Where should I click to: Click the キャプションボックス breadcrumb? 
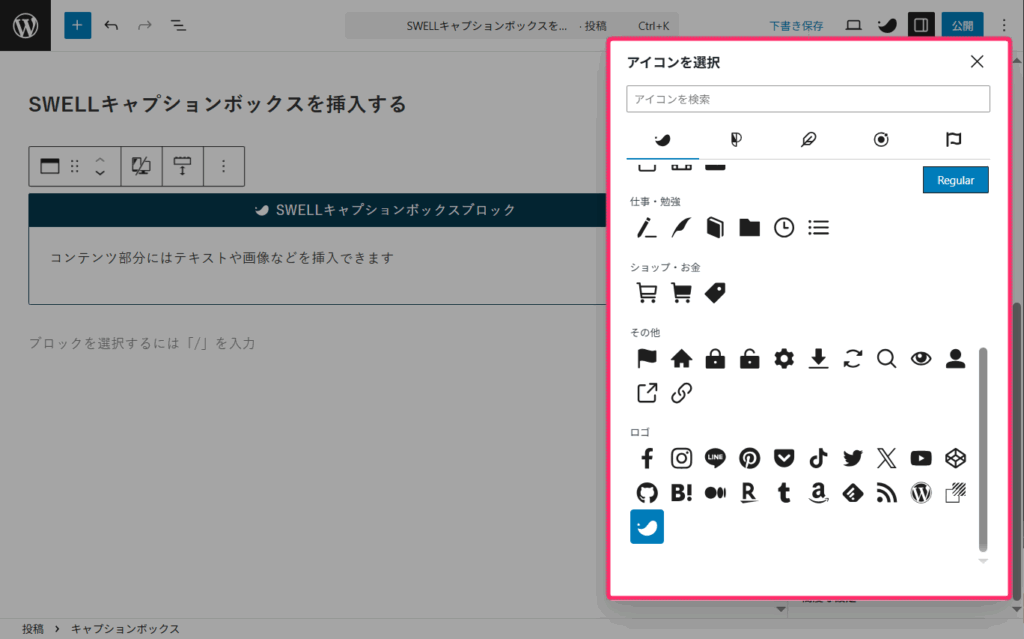click(x=125, y=629)
